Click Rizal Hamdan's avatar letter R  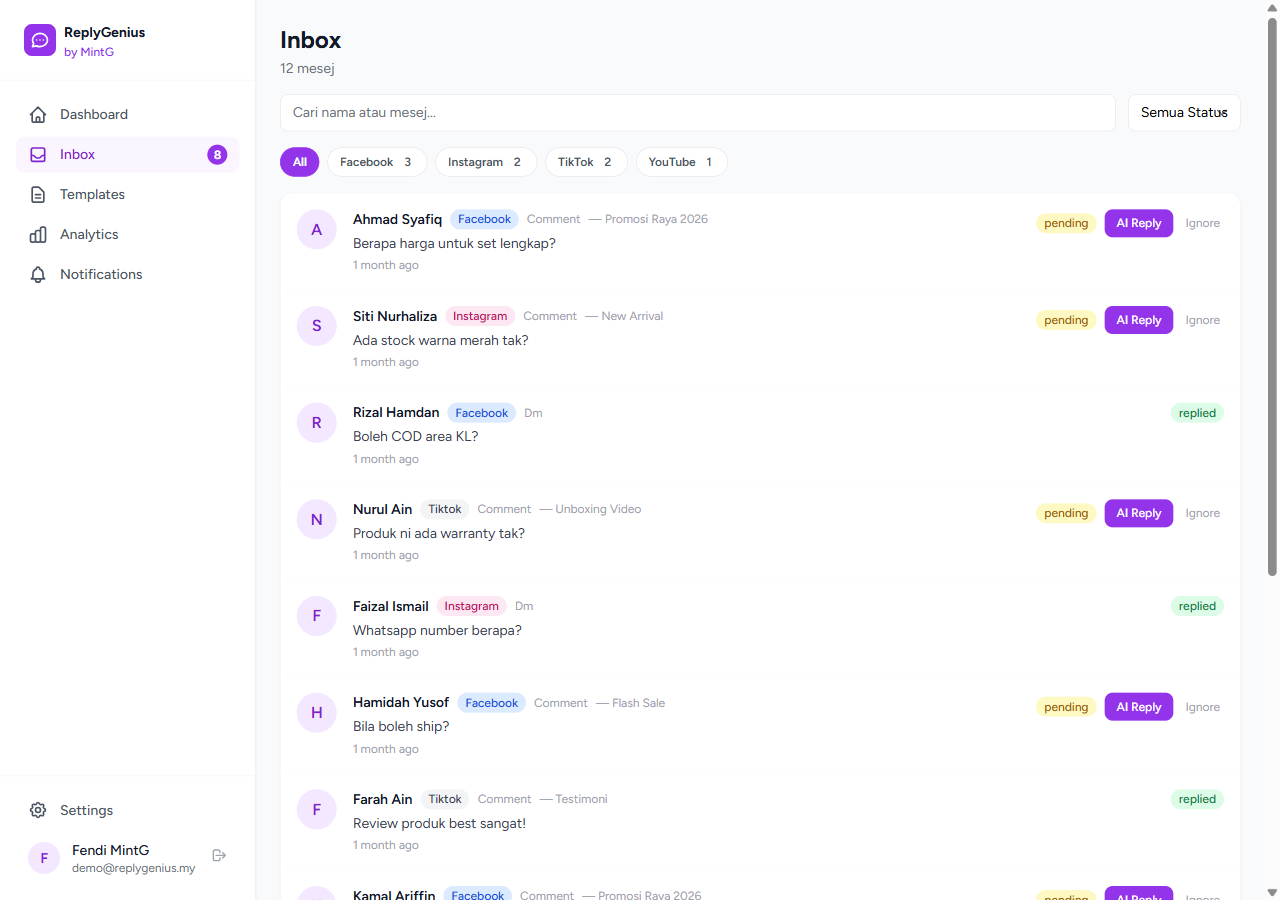click(317, 423)
